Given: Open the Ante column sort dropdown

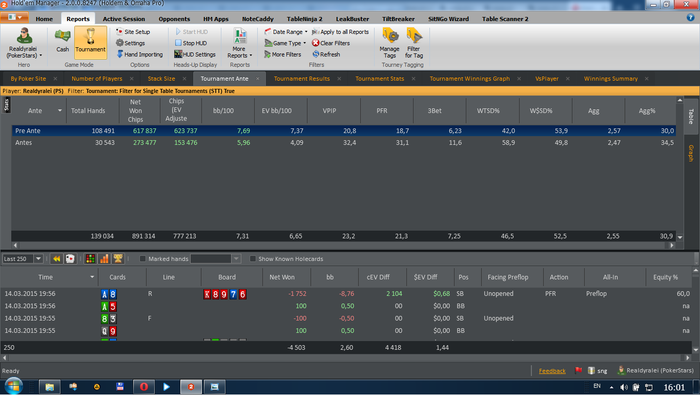Looking at the screenshot, I should [60, 111].
